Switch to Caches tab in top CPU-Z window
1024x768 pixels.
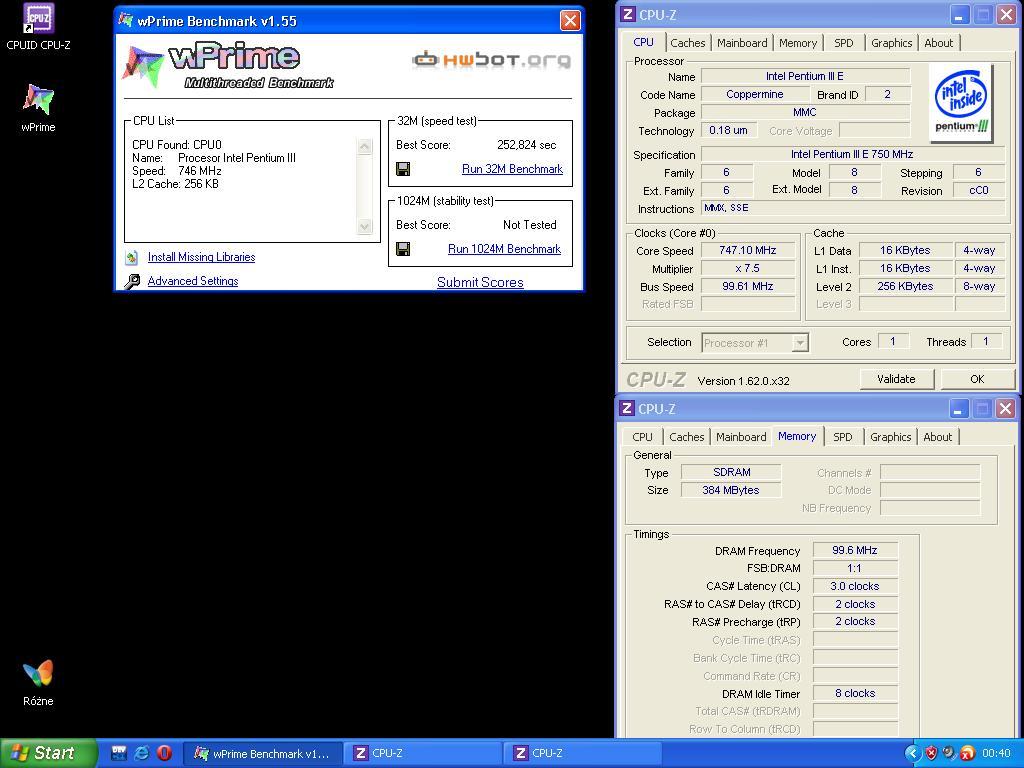point(688,43)
